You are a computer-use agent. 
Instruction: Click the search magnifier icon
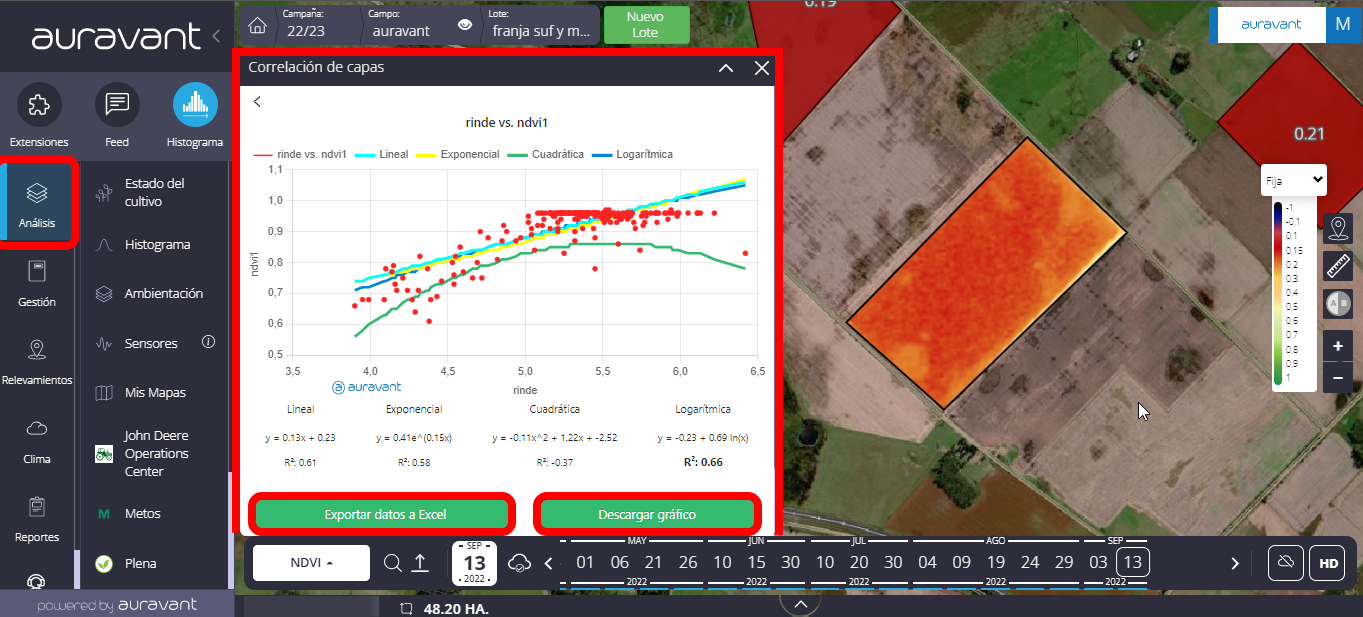pyautogui.click(x=393, y=563)
